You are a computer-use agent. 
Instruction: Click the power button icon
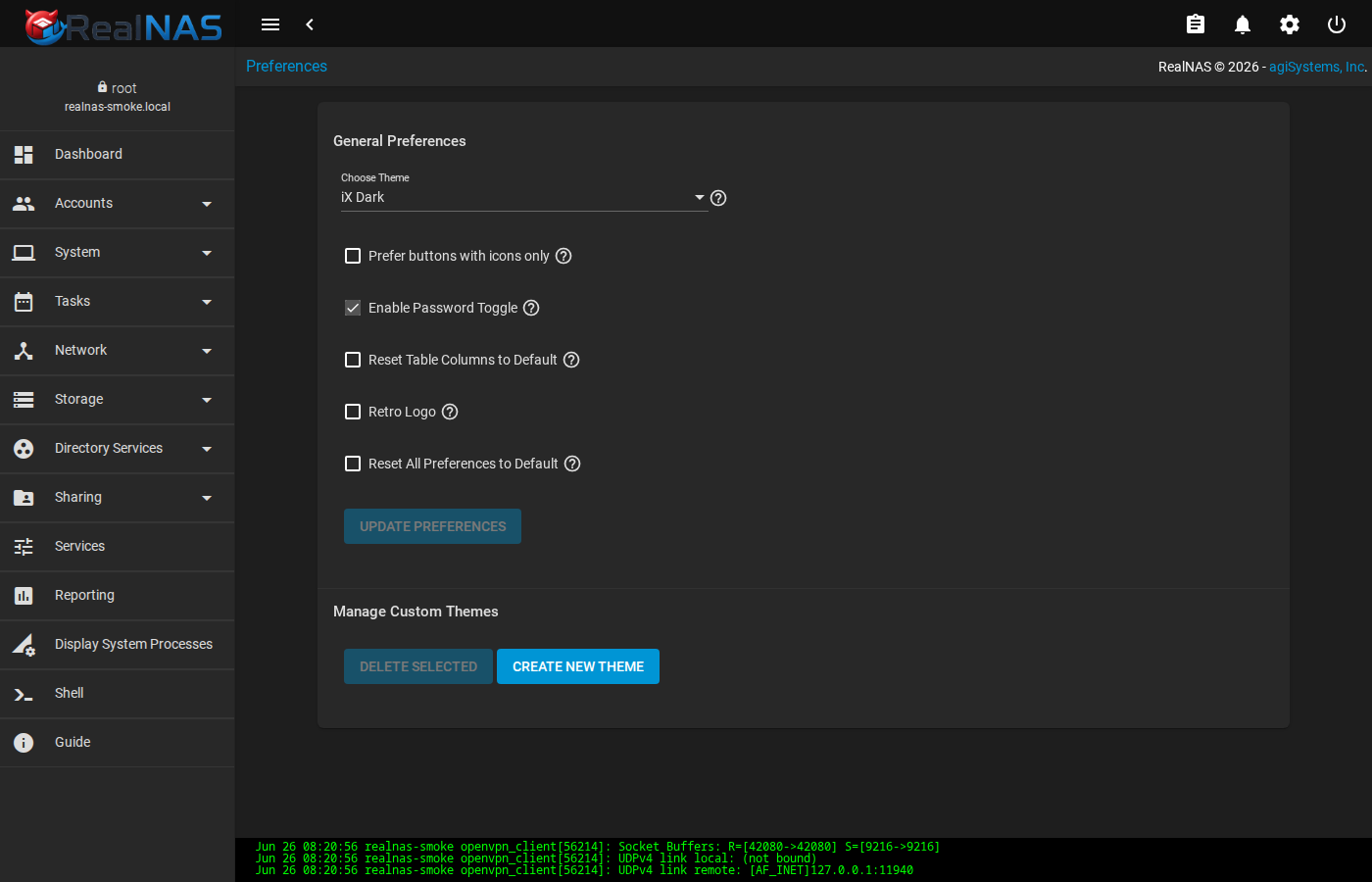[1337, 24]
